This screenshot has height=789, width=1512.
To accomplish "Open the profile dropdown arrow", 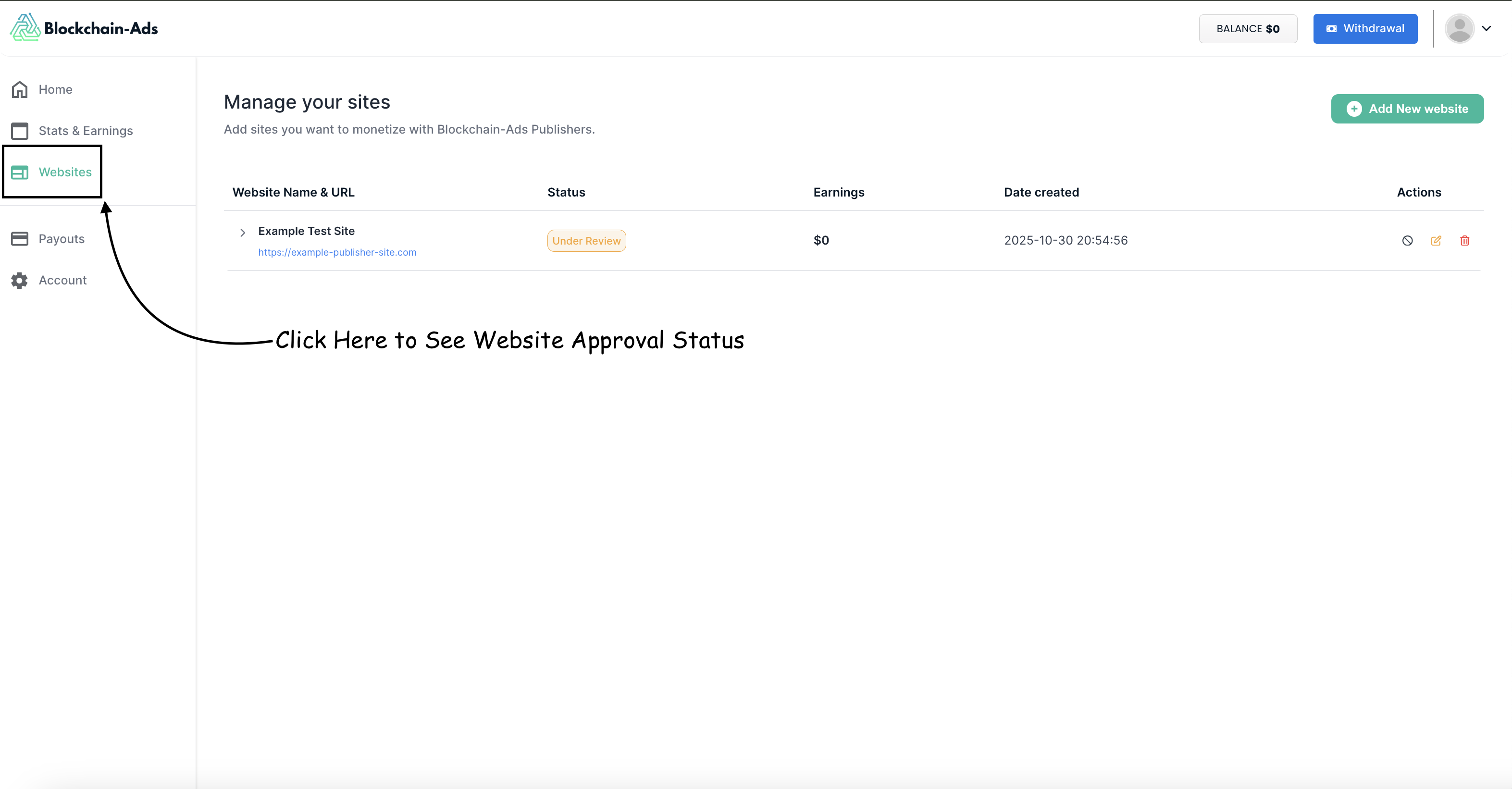I will 1486,28.
